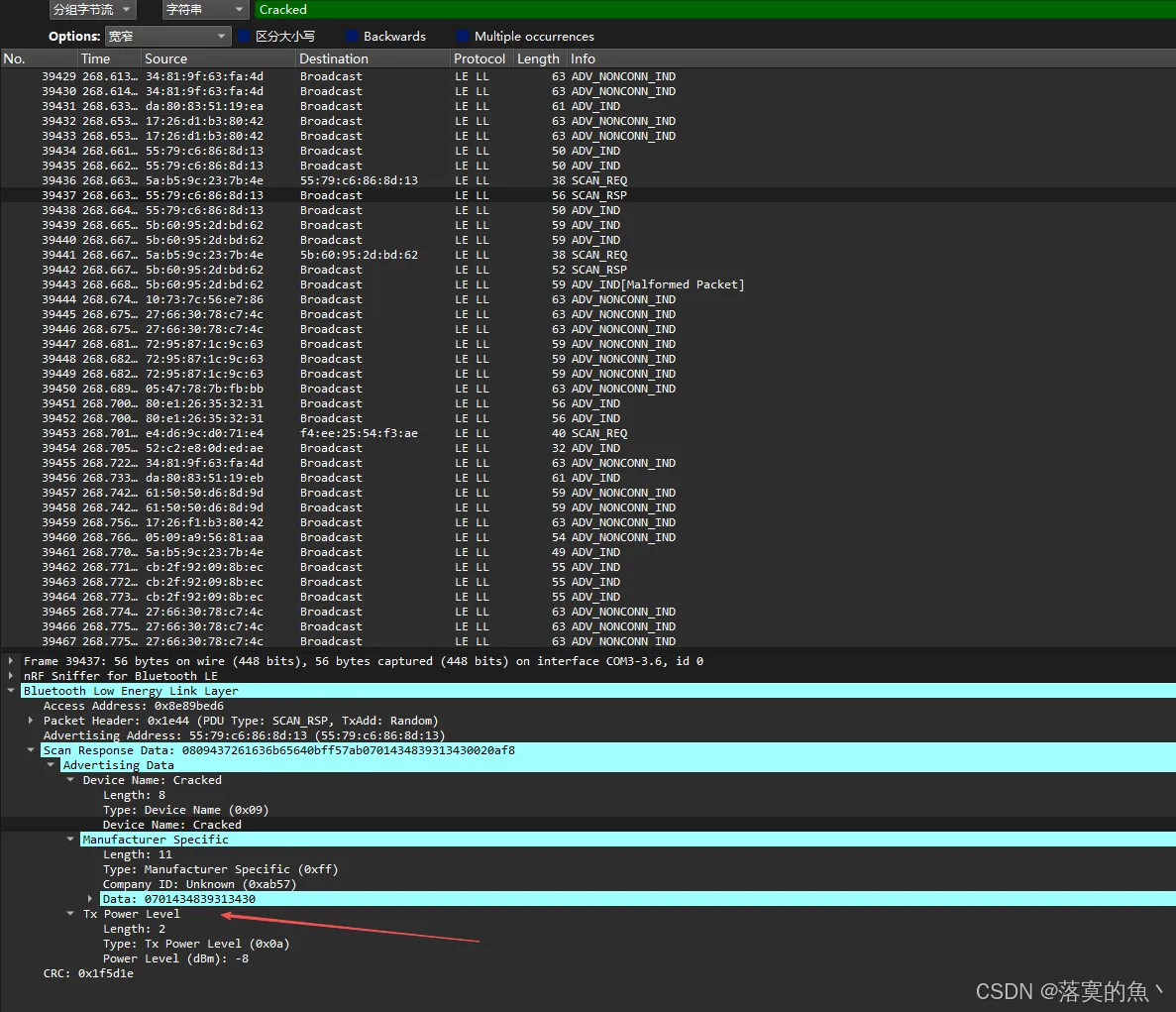Select the CRC: 0x1f5d1e line
Viewport: 1176px width, 1012px height.
pos(88,973)
